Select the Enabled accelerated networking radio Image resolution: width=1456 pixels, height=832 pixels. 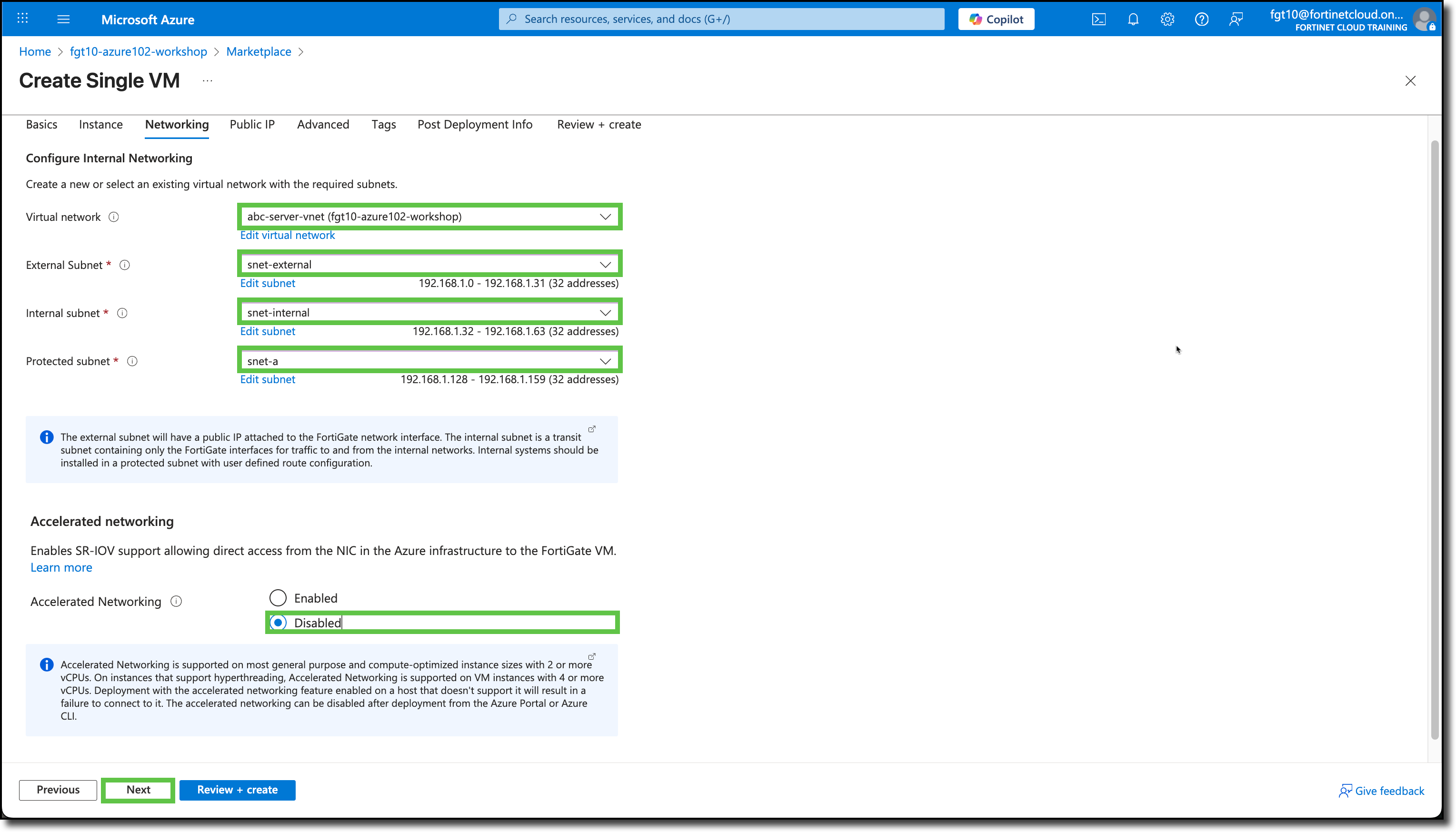[278, 597]
